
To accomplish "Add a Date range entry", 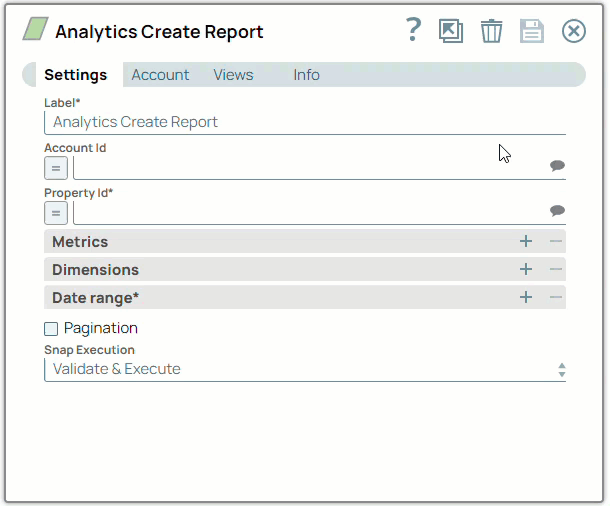I will [x=526, y=298].
